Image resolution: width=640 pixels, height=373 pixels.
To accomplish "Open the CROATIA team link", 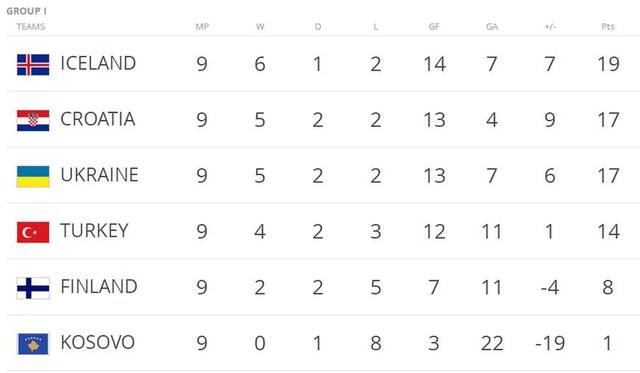I will coord(98,119).
